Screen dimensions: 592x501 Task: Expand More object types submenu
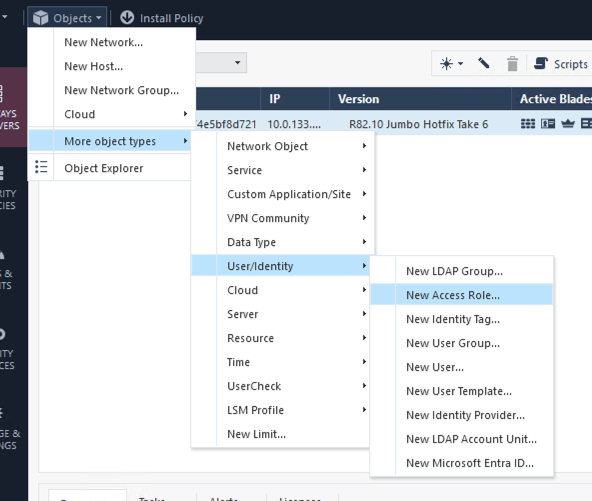(109, 141)
